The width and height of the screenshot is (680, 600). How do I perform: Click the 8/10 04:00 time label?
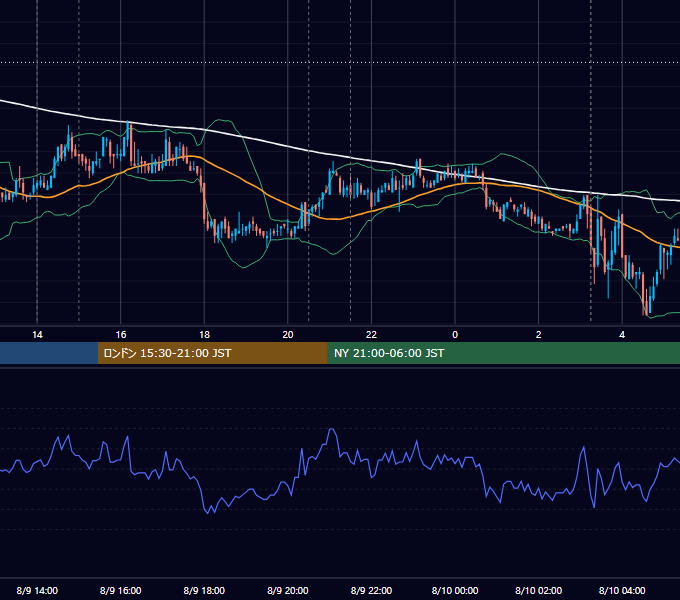pos(622,590)
